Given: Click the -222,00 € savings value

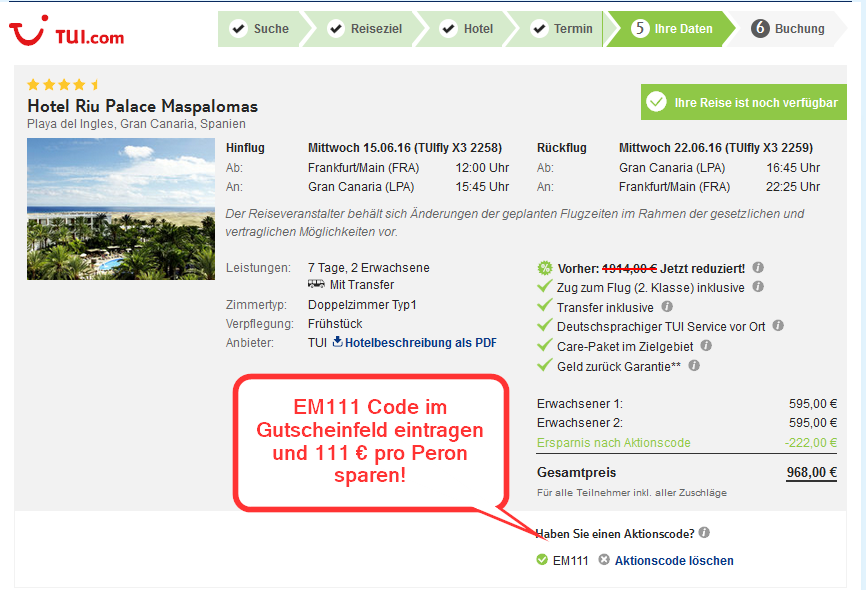Looking at the screenshot, I should pyautogui.click(x=811, y=442).
